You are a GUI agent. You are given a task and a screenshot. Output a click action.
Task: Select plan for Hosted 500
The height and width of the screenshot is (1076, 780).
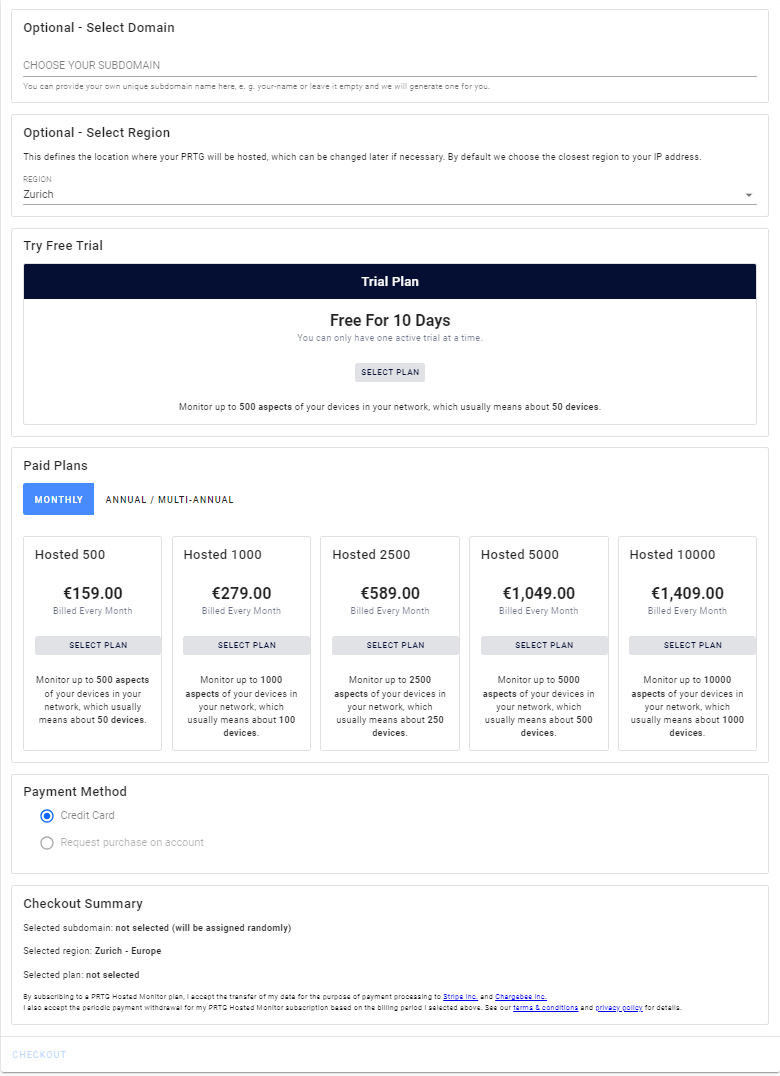coord(98,645)
